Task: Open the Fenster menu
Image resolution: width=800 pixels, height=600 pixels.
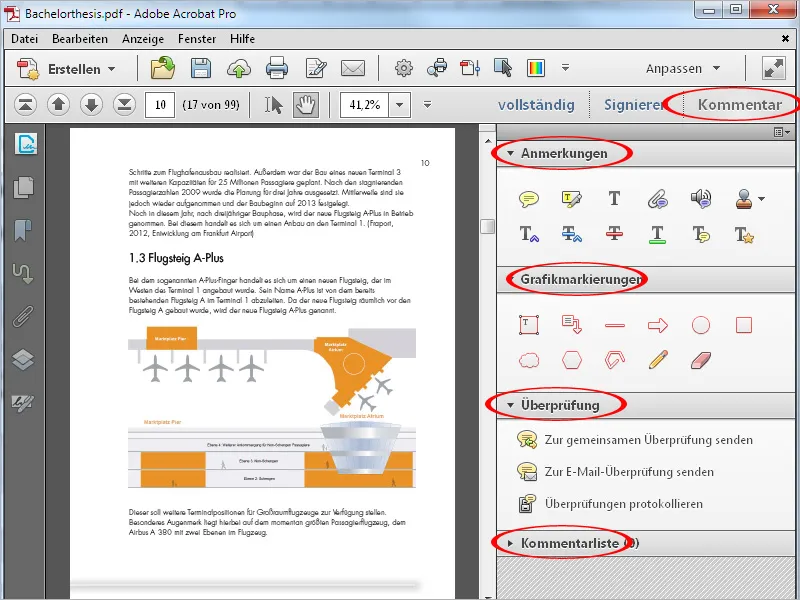Action: 197,39
